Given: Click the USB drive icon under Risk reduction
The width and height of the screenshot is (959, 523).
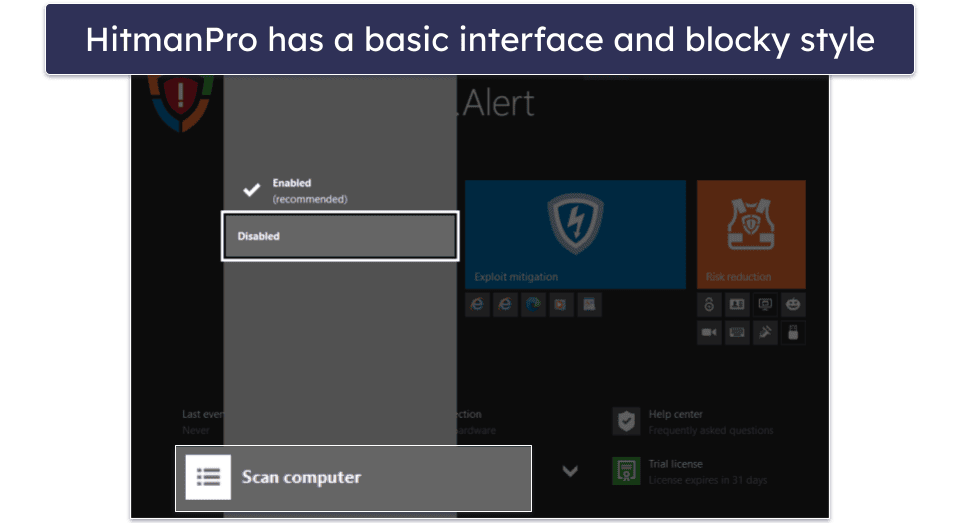Looking at the screenshot, I should pyautogui.click(x=793, y=333).
